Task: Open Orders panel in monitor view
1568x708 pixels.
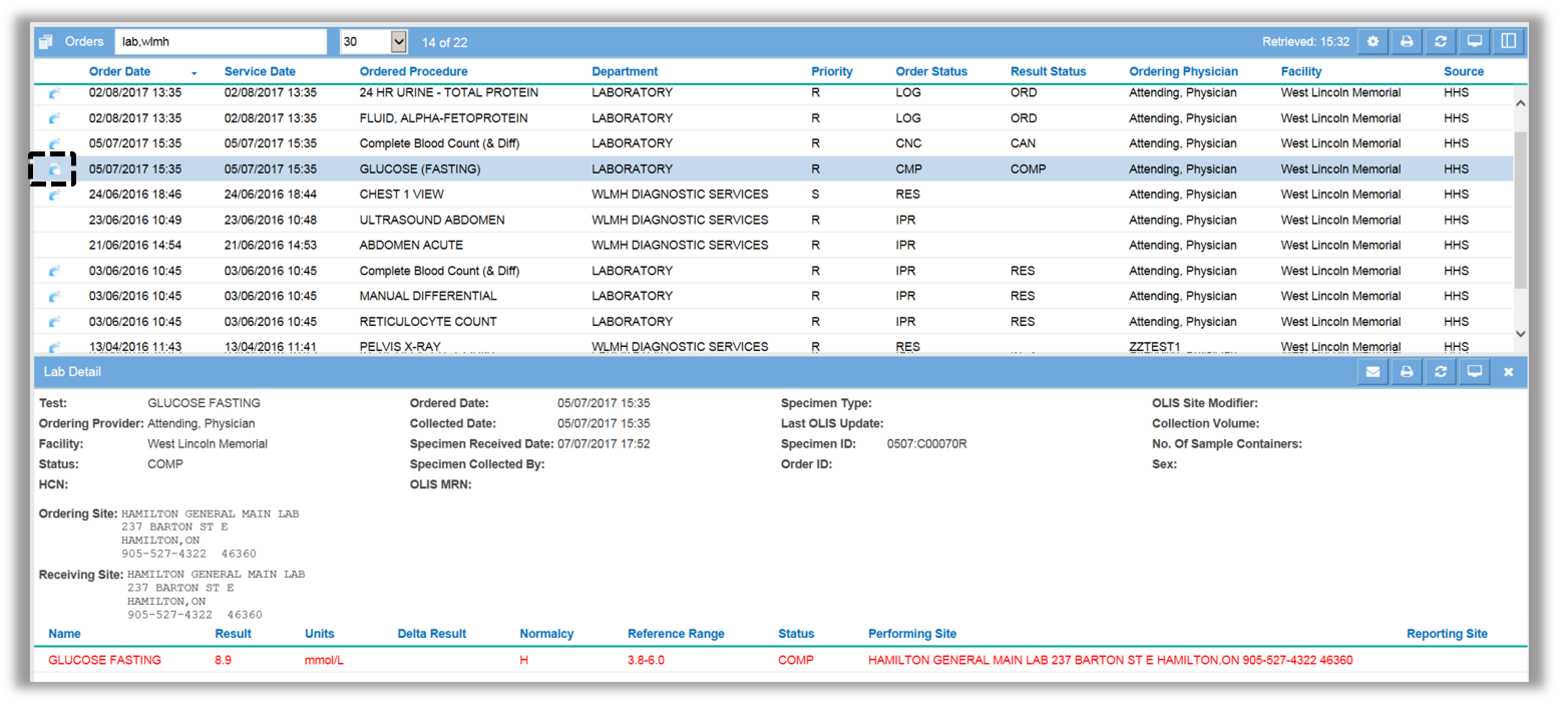Action: (x=1474, y=42)
